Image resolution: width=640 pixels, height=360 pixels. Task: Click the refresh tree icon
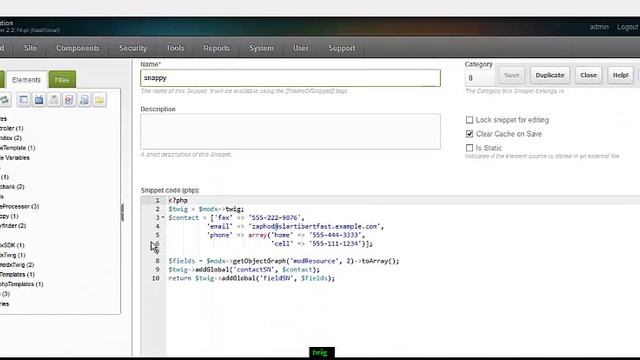pyautogui.click(x=4, y=100)
